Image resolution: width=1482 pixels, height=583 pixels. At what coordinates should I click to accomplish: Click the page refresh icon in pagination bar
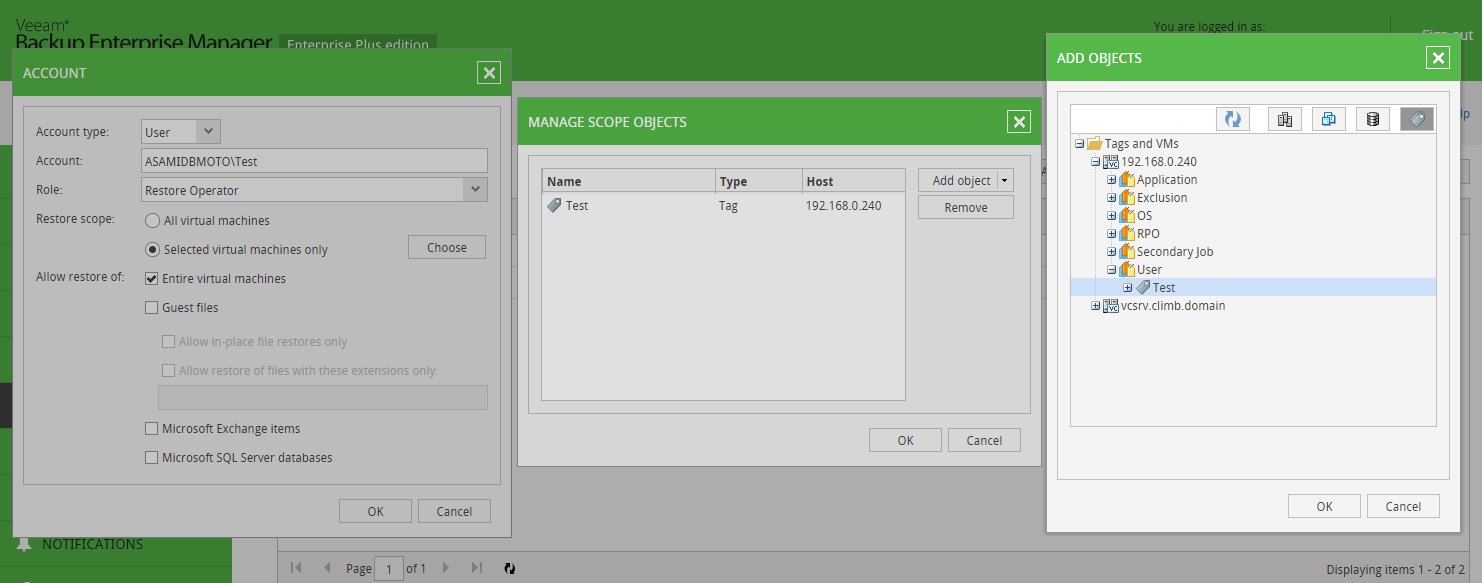pyautogui.click(x=509, y=568)
